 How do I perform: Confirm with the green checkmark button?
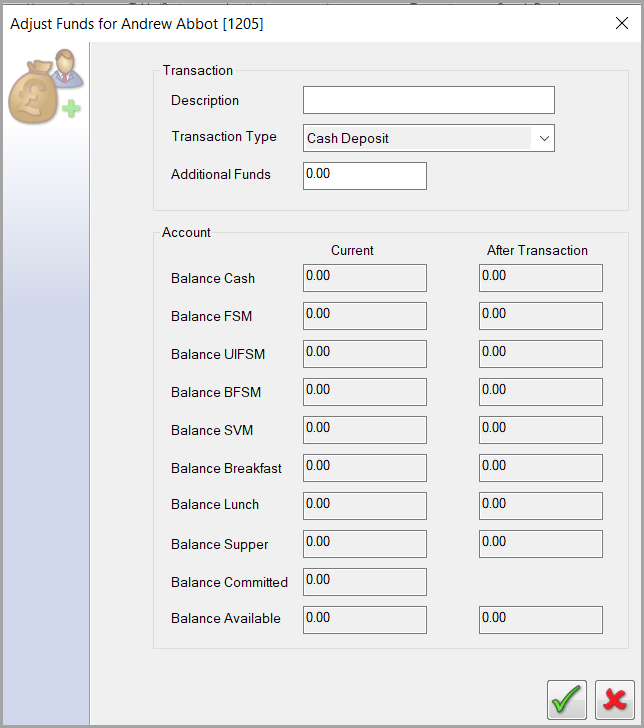pyautogui.click(x=566, y=700)
